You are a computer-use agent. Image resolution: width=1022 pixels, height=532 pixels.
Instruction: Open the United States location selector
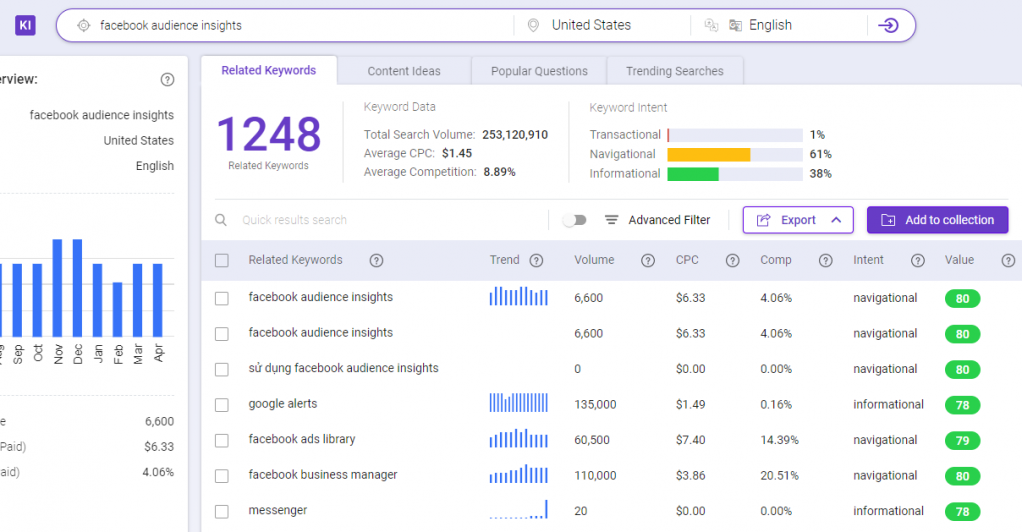[591, 25]
